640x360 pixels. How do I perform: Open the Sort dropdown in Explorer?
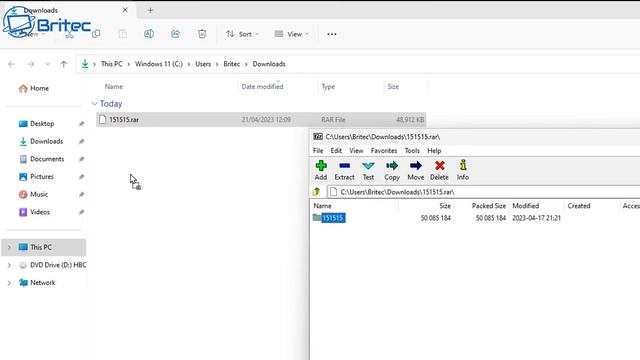[x=242, y=34]
